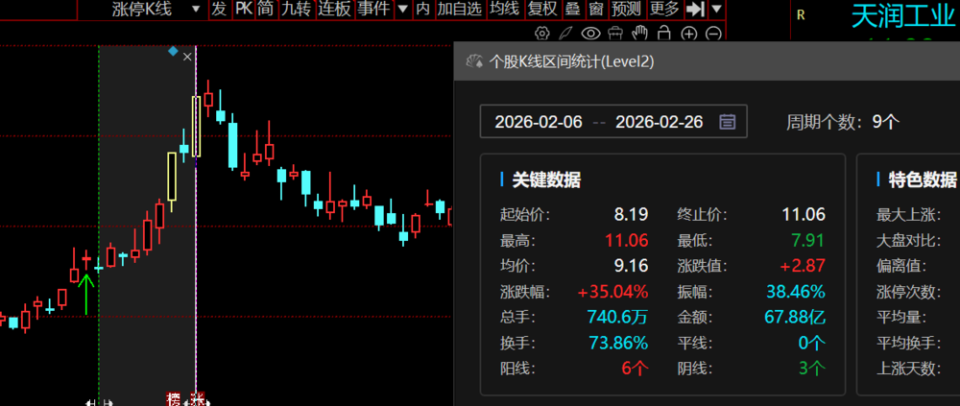Open the 更多 more menu

tap(664, 9)
